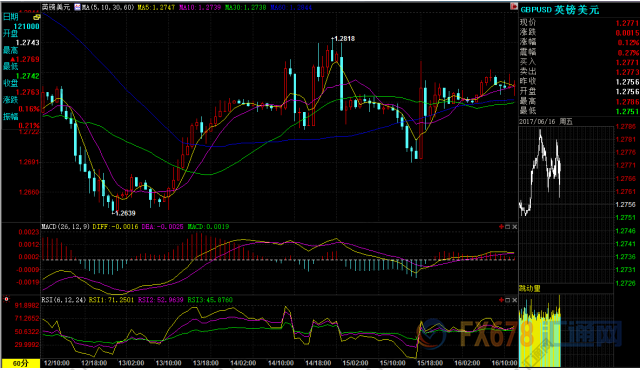
Task: Click the yellow link icon beside 日期
Action: pyautogui.click(x=37, y=17)
